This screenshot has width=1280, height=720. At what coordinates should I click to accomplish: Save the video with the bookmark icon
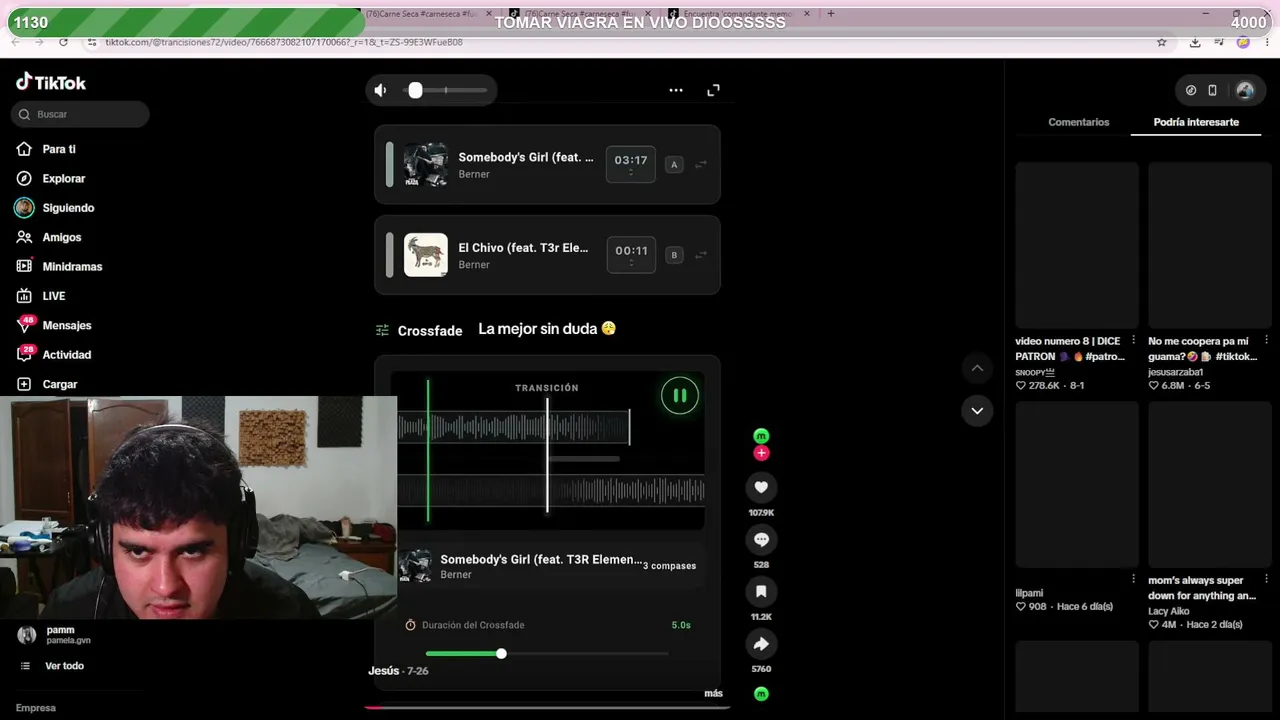(761, 591)
